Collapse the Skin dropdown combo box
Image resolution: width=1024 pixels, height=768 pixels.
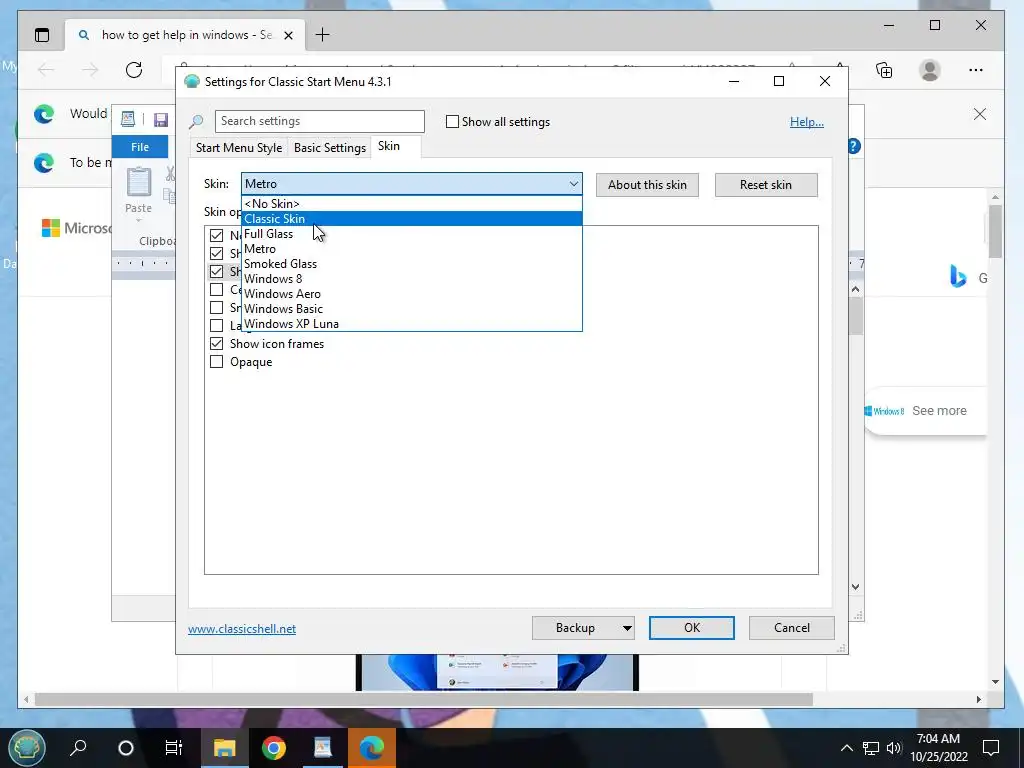coord(411,184)
